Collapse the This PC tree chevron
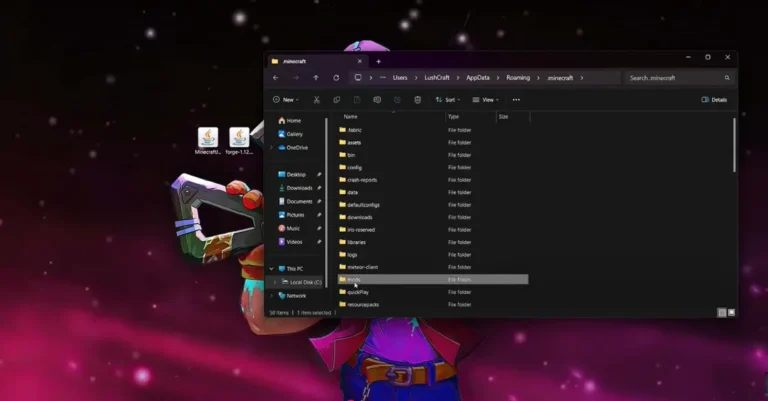The height and width of the screenshot is (401, 768). pos(271,269)
